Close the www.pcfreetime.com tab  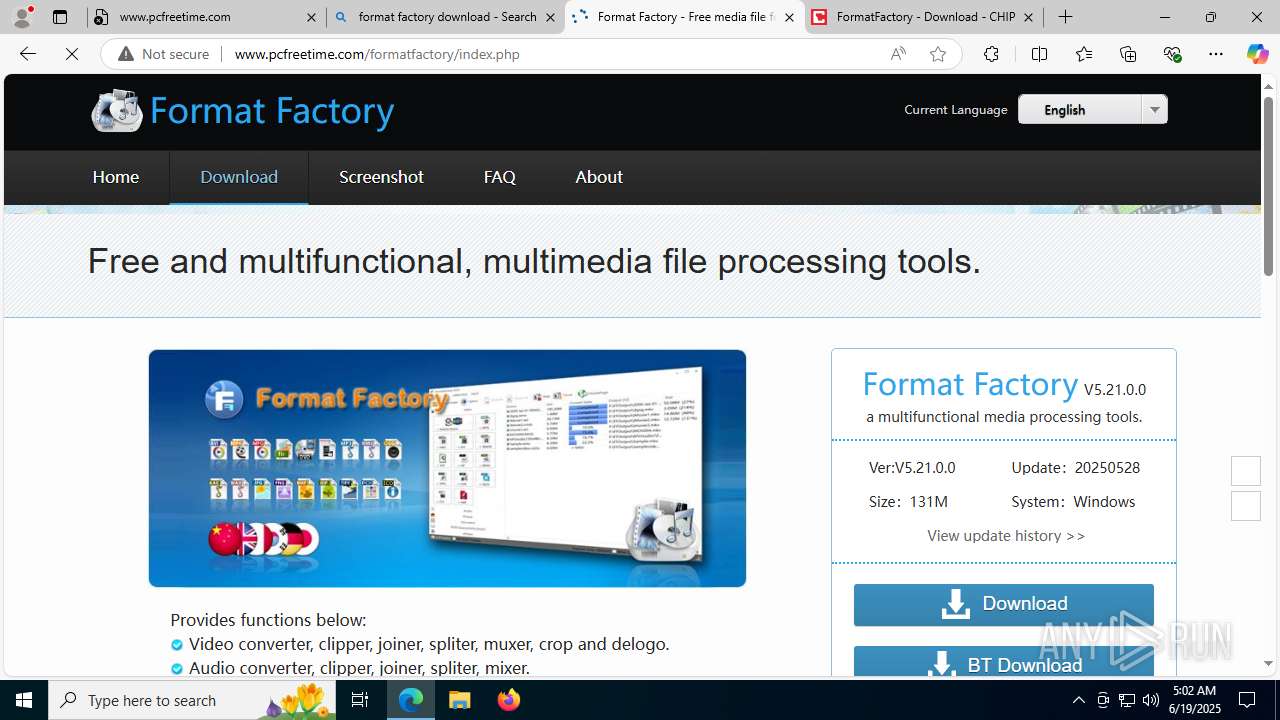pos(311,17)
